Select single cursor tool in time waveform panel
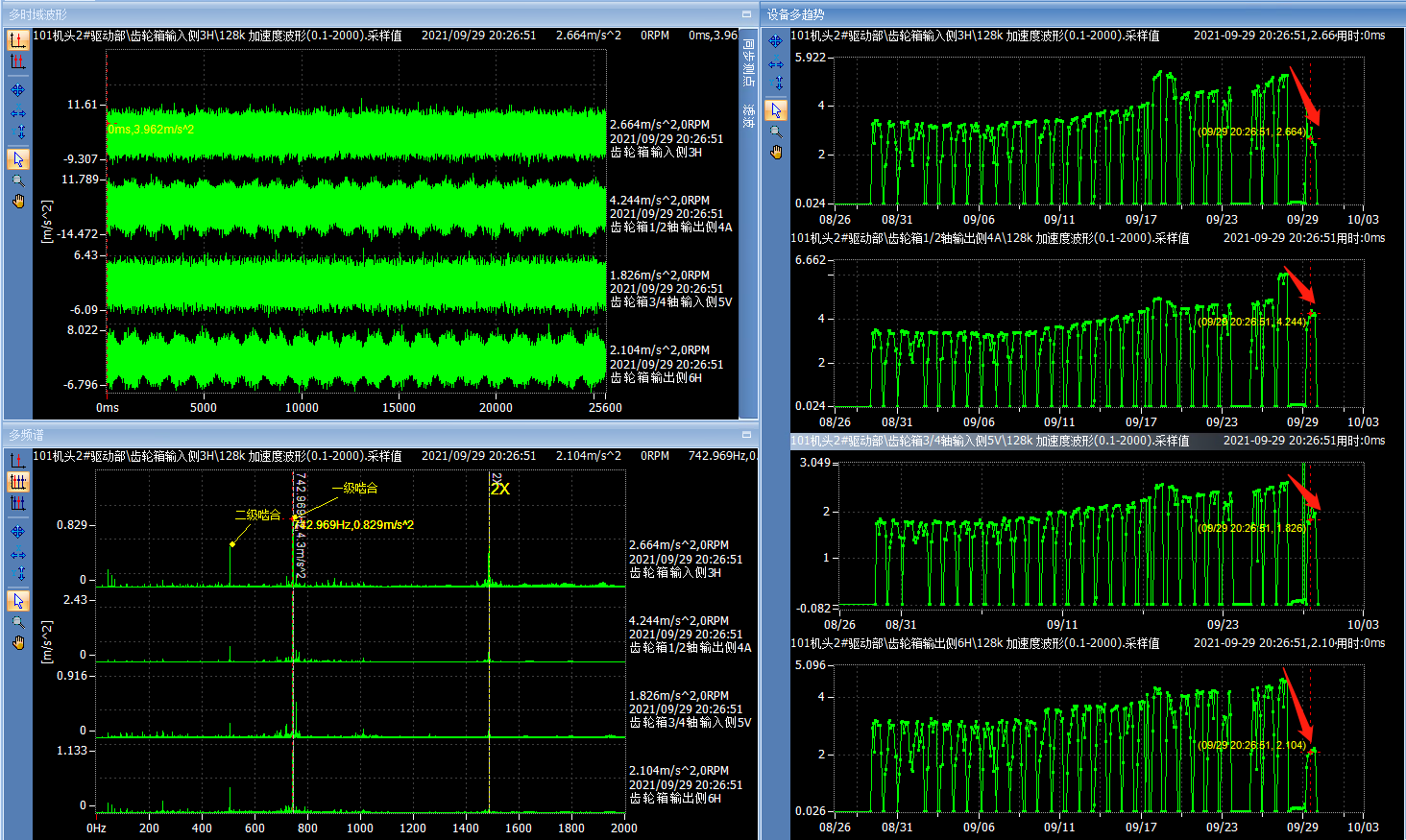Viewport: 1406px width, 840px height. tap(18, 40)
